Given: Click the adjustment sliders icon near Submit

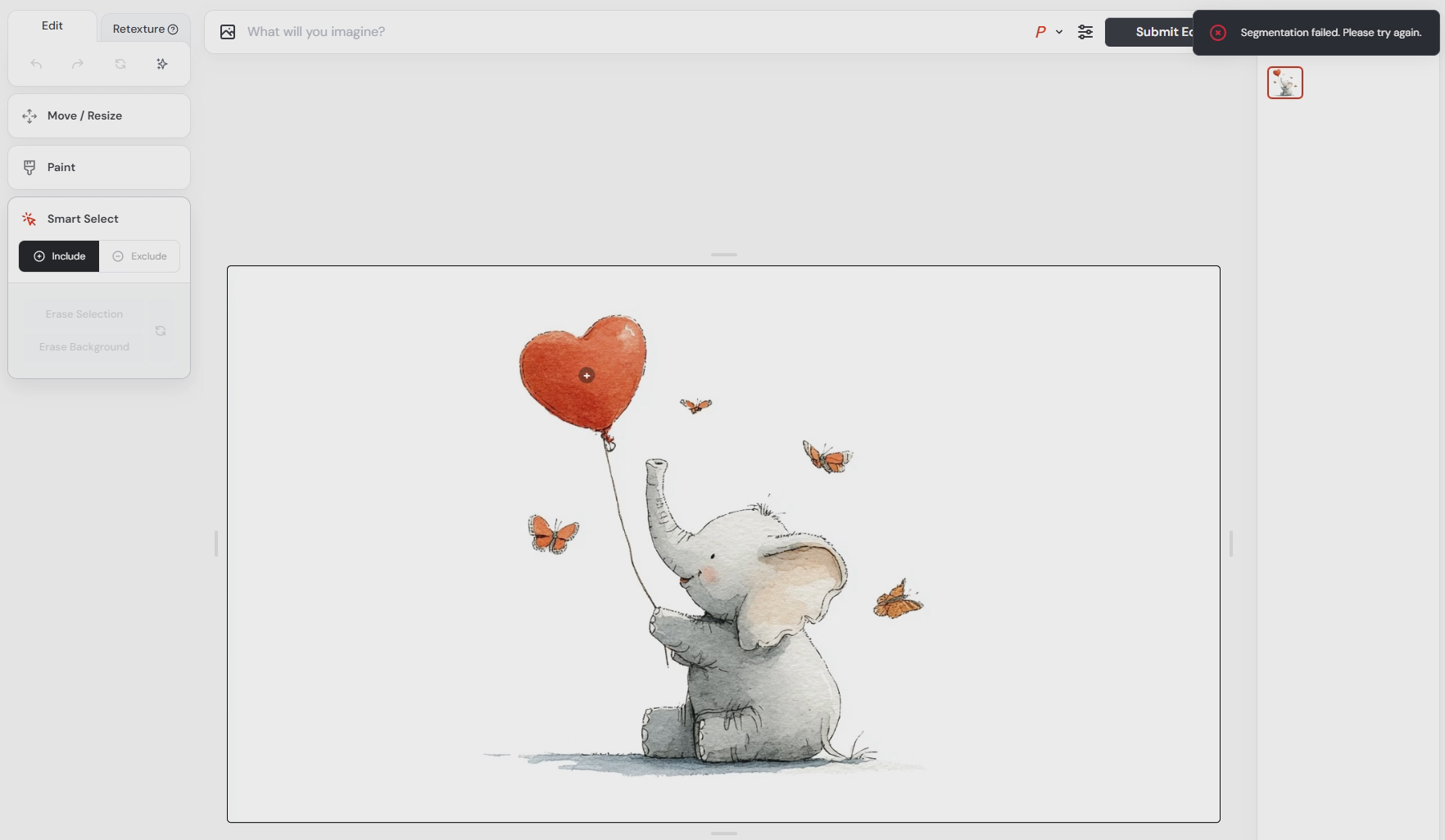Looking at the screenshot, I should 1085,32.
